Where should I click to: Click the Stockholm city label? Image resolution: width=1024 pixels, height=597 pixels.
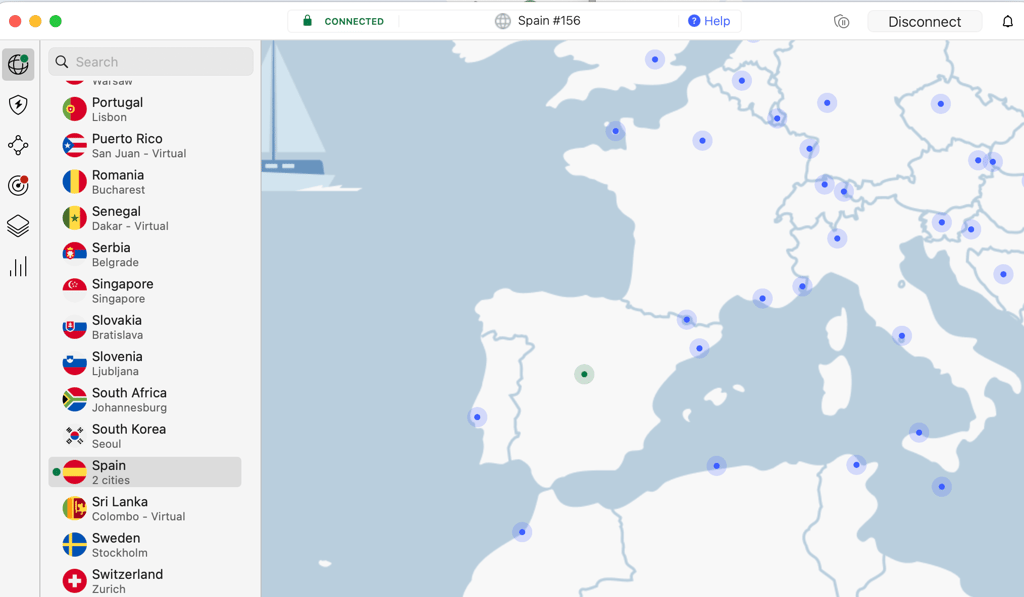click(120, 553)
